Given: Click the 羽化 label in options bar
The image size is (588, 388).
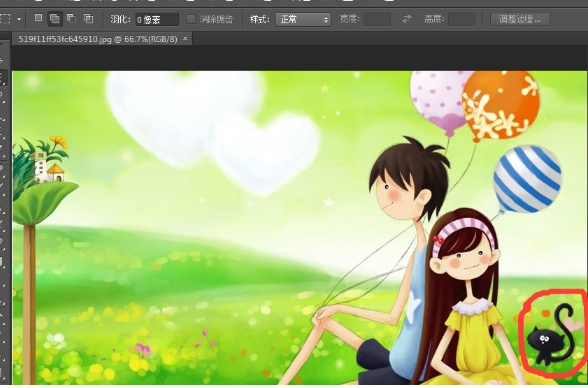Looking at the screenshot, I should (x=120, y=19).
